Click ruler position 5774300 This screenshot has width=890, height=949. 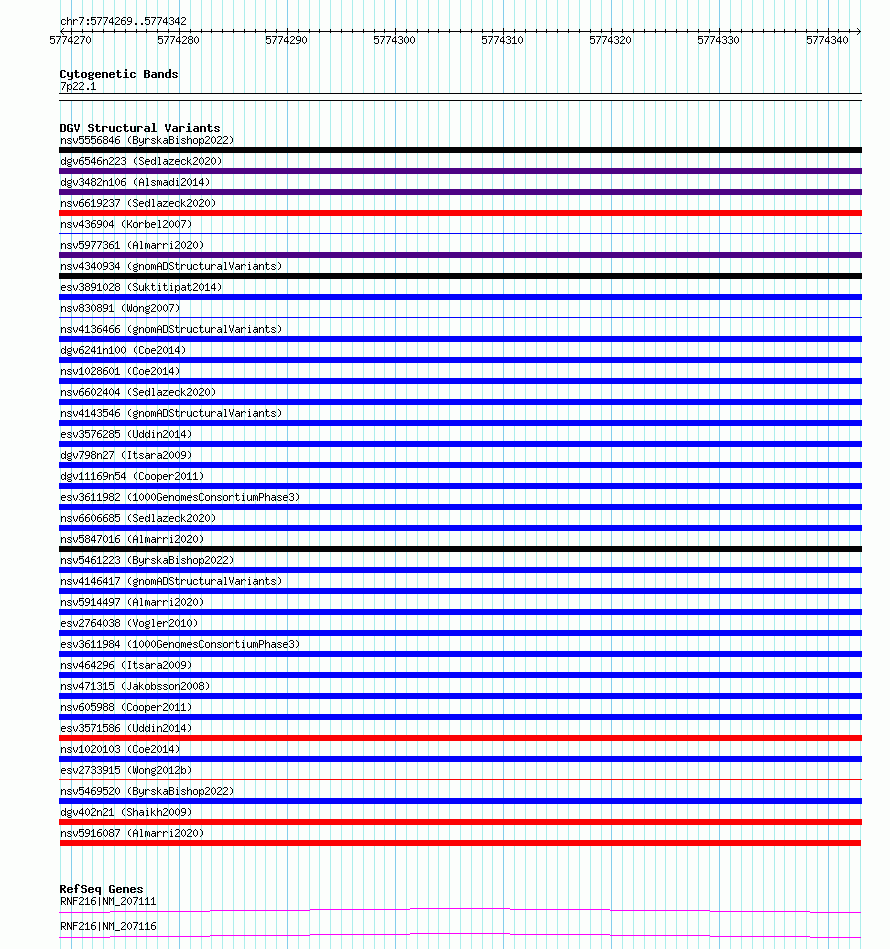click(x=394, y=40)
